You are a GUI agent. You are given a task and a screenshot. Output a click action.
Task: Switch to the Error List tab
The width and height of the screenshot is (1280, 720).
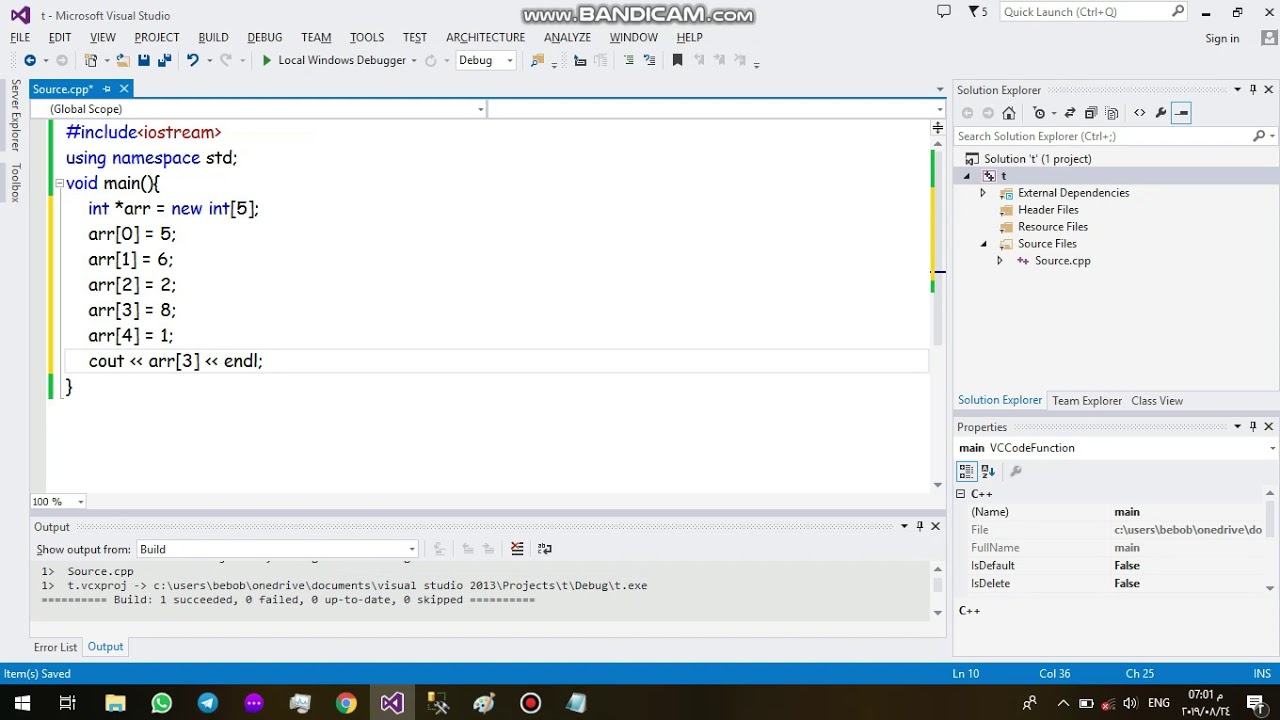pyautogui.click(x=55, y=647)
